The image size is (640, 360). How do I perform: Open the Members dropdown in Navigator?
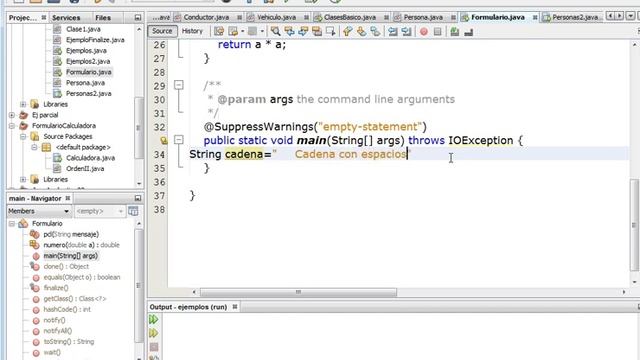(39, 211)
